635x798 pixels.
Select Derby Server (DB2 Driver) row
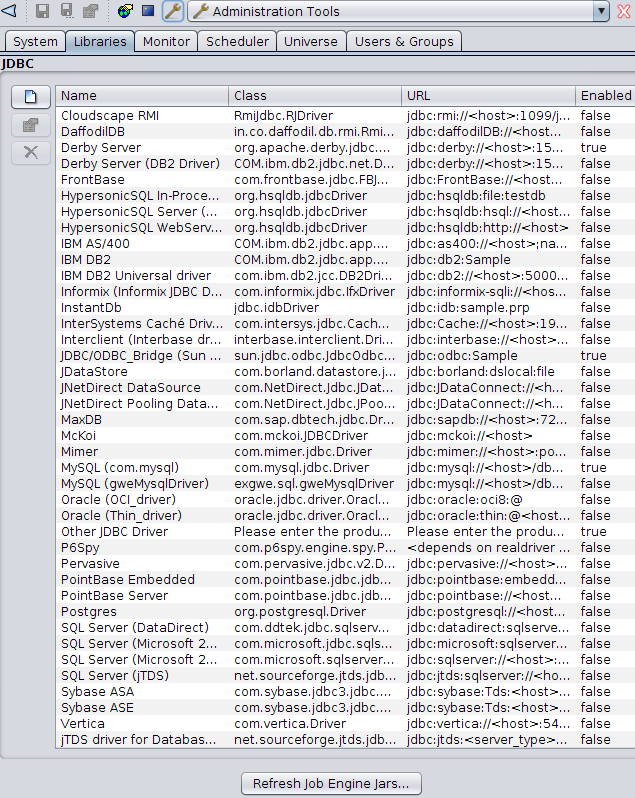345,163
